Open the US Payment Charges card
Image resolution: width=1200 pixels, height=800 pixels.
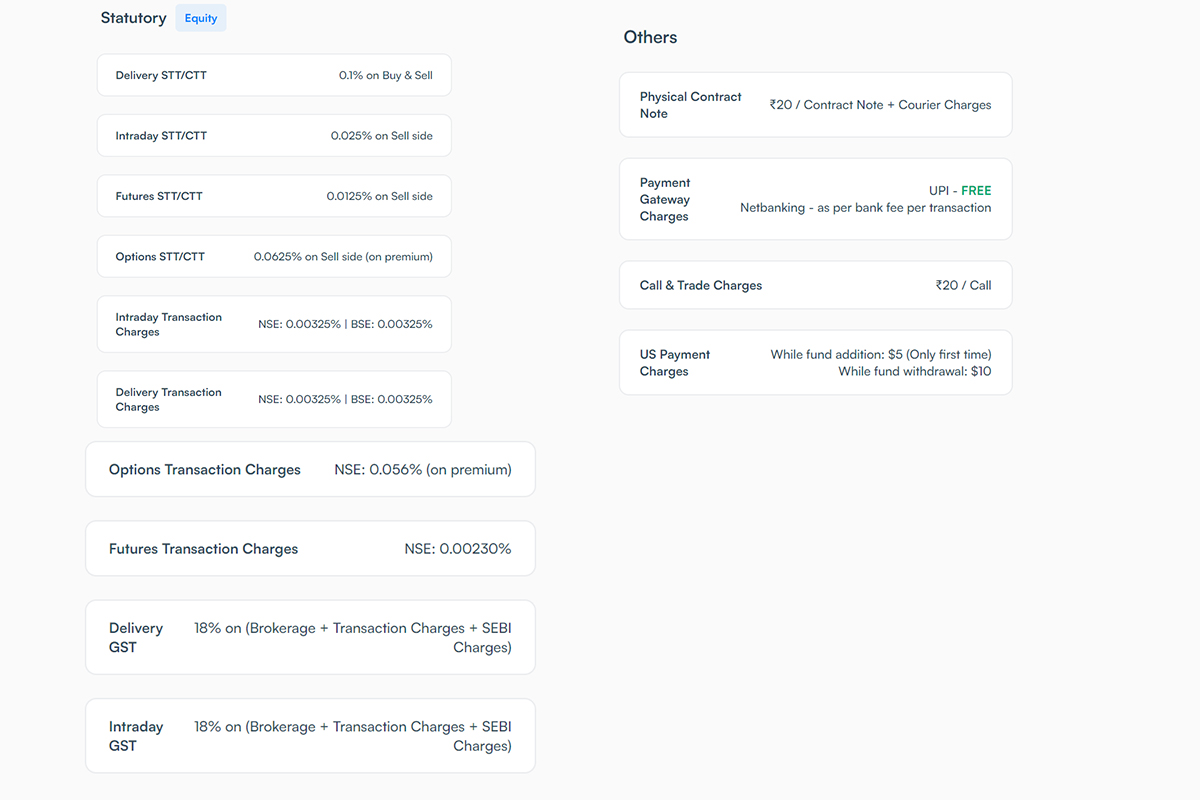[815, 362]
